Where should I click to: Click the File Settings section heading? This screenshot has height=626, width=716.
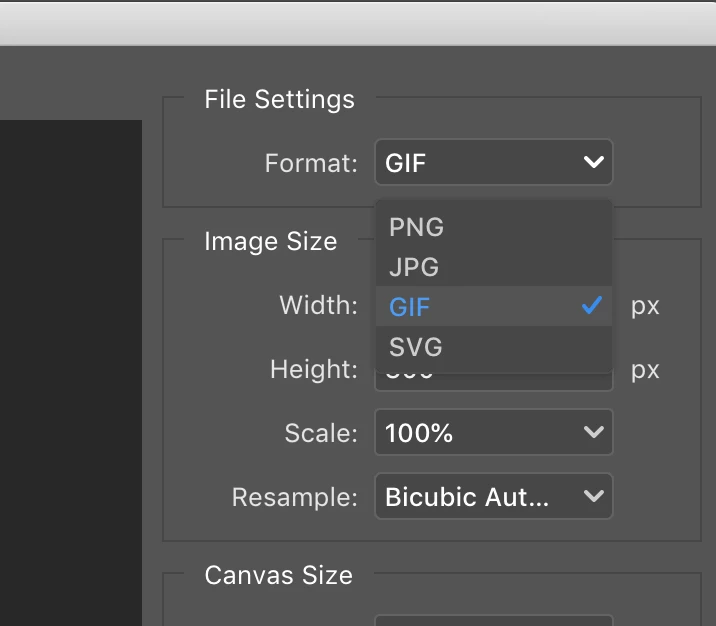click(x=279, y=100)
